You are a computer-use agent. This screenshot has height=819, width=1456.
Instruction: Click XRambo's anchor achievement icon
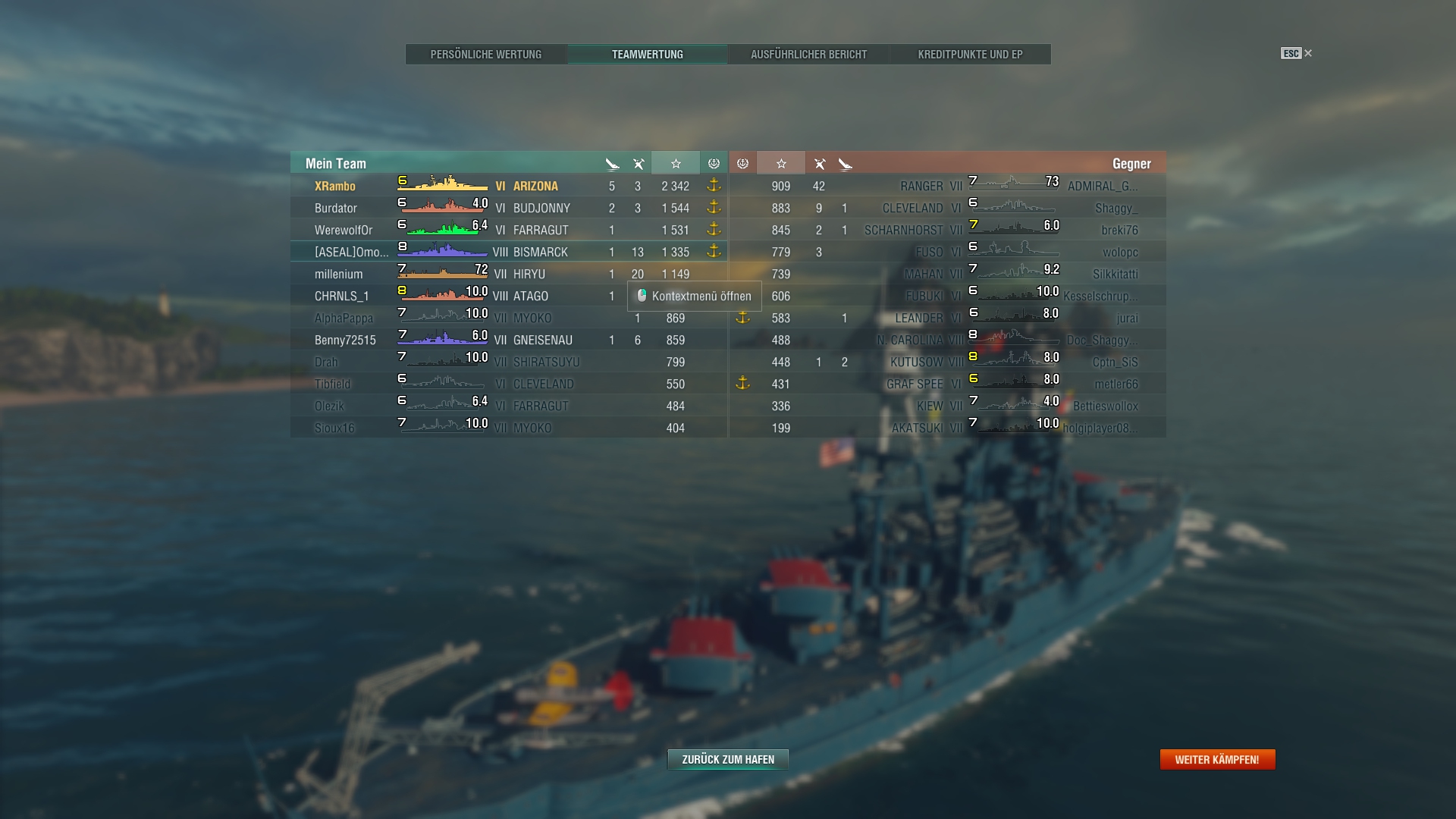[714, 185]
